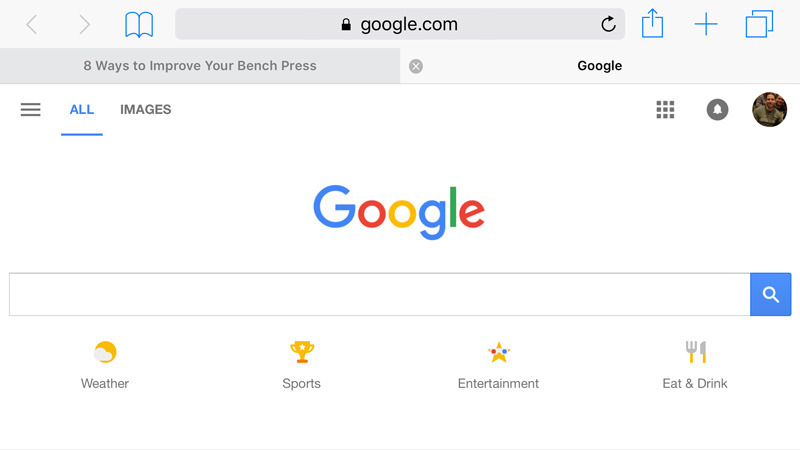This screenshot has width=800, height=450.
Task: Open the Eat & Drink shortcut
Action: [x=695, y=365]
